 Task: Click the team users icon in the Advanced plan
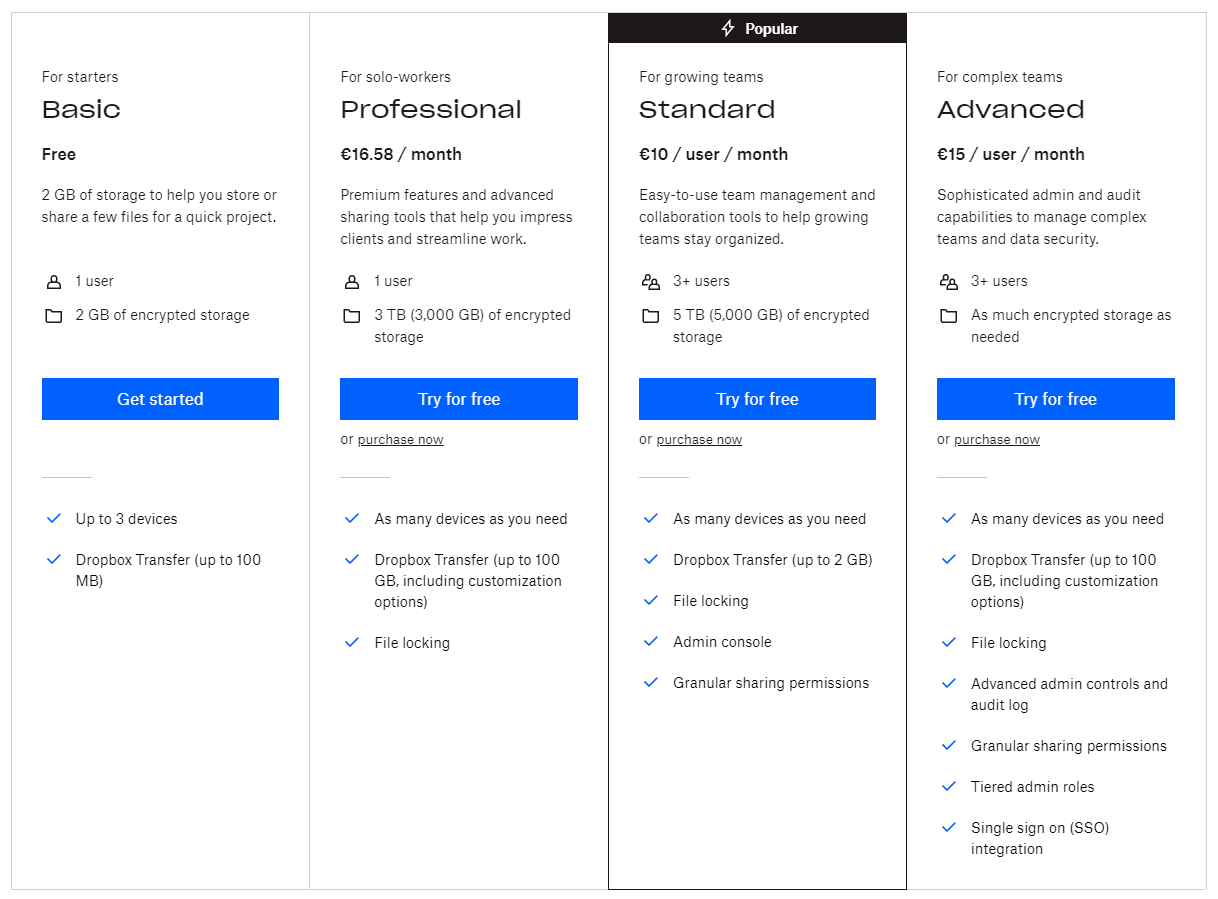pos(949,282)
